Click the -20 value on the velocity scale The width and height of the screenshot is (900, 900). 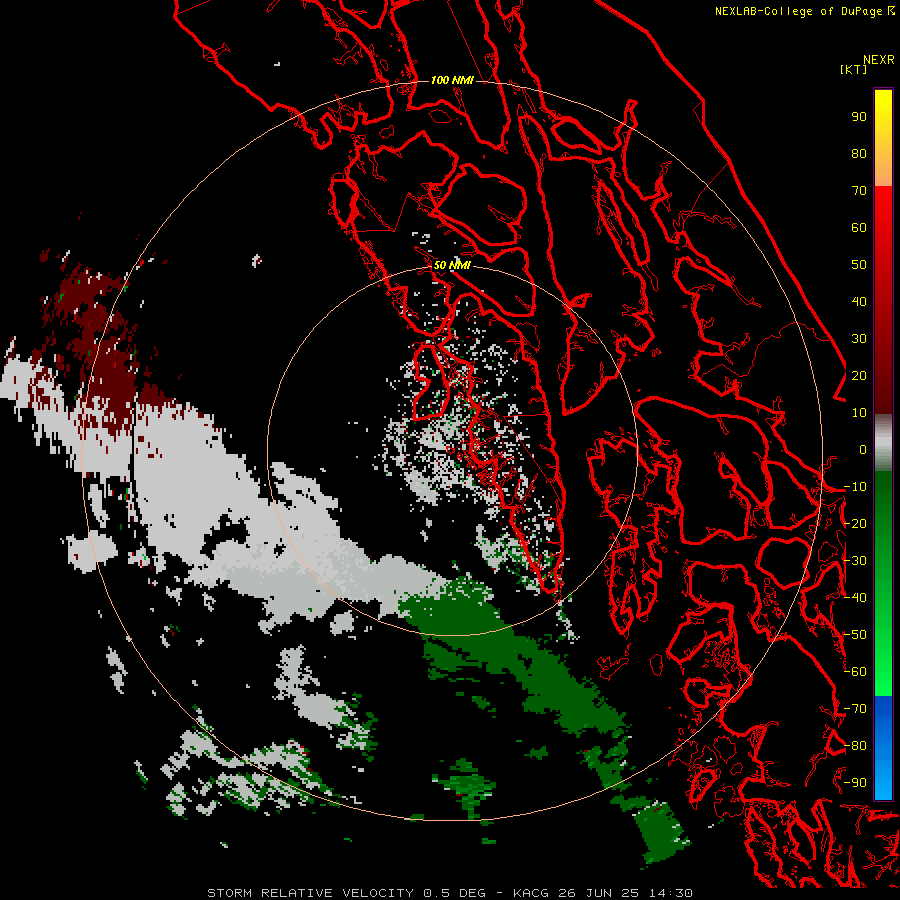tap(855, 524)
